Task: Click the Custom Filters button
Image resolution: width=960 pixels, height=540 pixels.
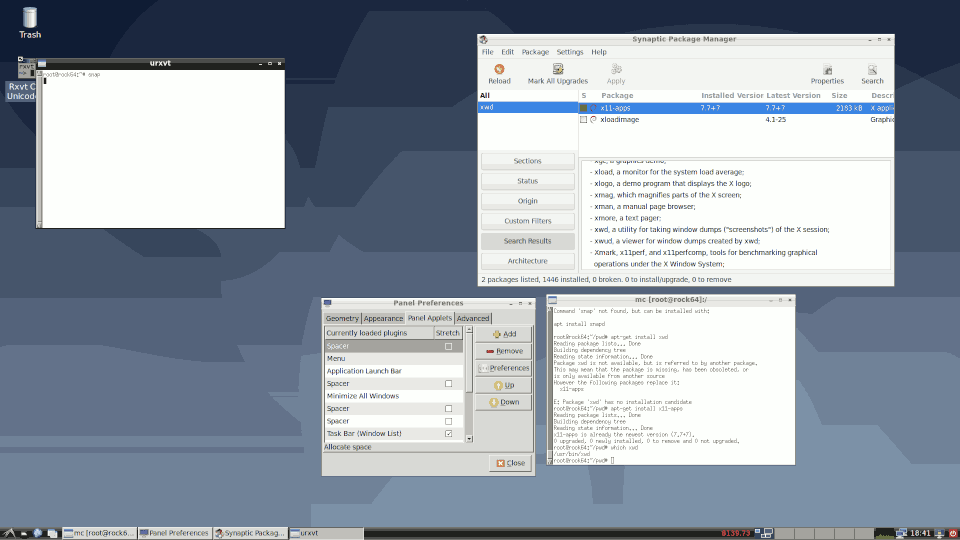Action: [527, 221]
